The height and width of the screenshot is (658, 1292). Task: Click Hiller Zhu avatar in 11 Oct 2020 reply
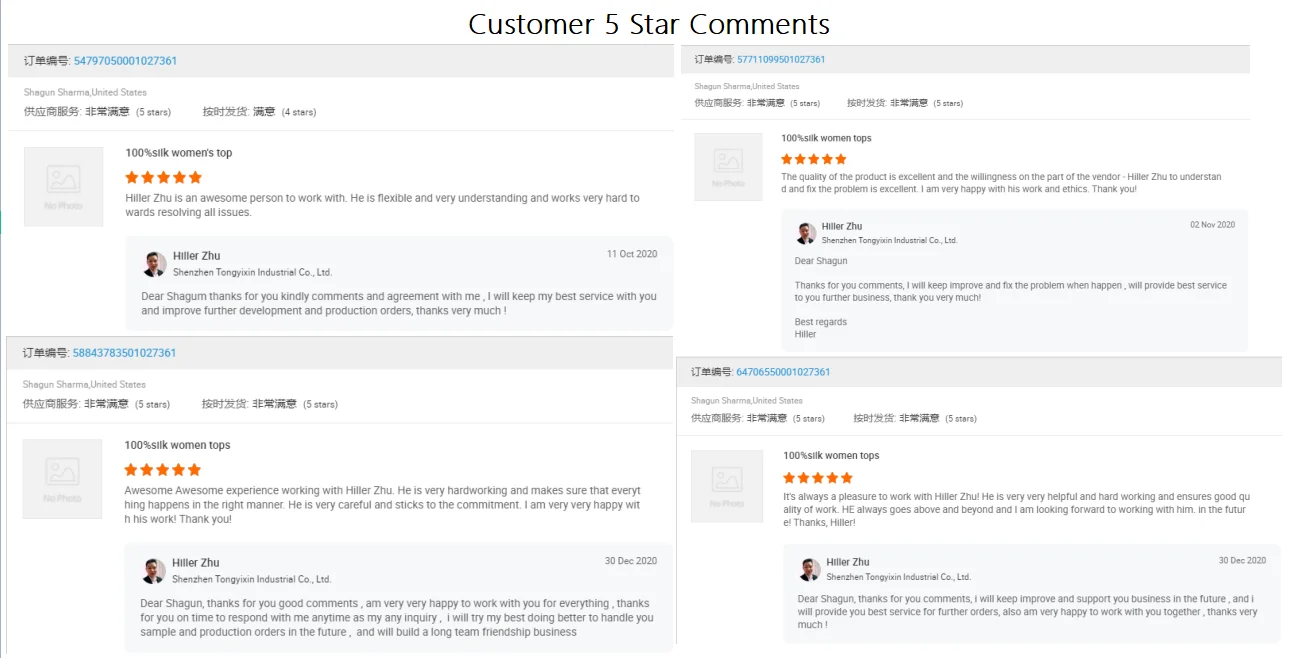(154, 264)
